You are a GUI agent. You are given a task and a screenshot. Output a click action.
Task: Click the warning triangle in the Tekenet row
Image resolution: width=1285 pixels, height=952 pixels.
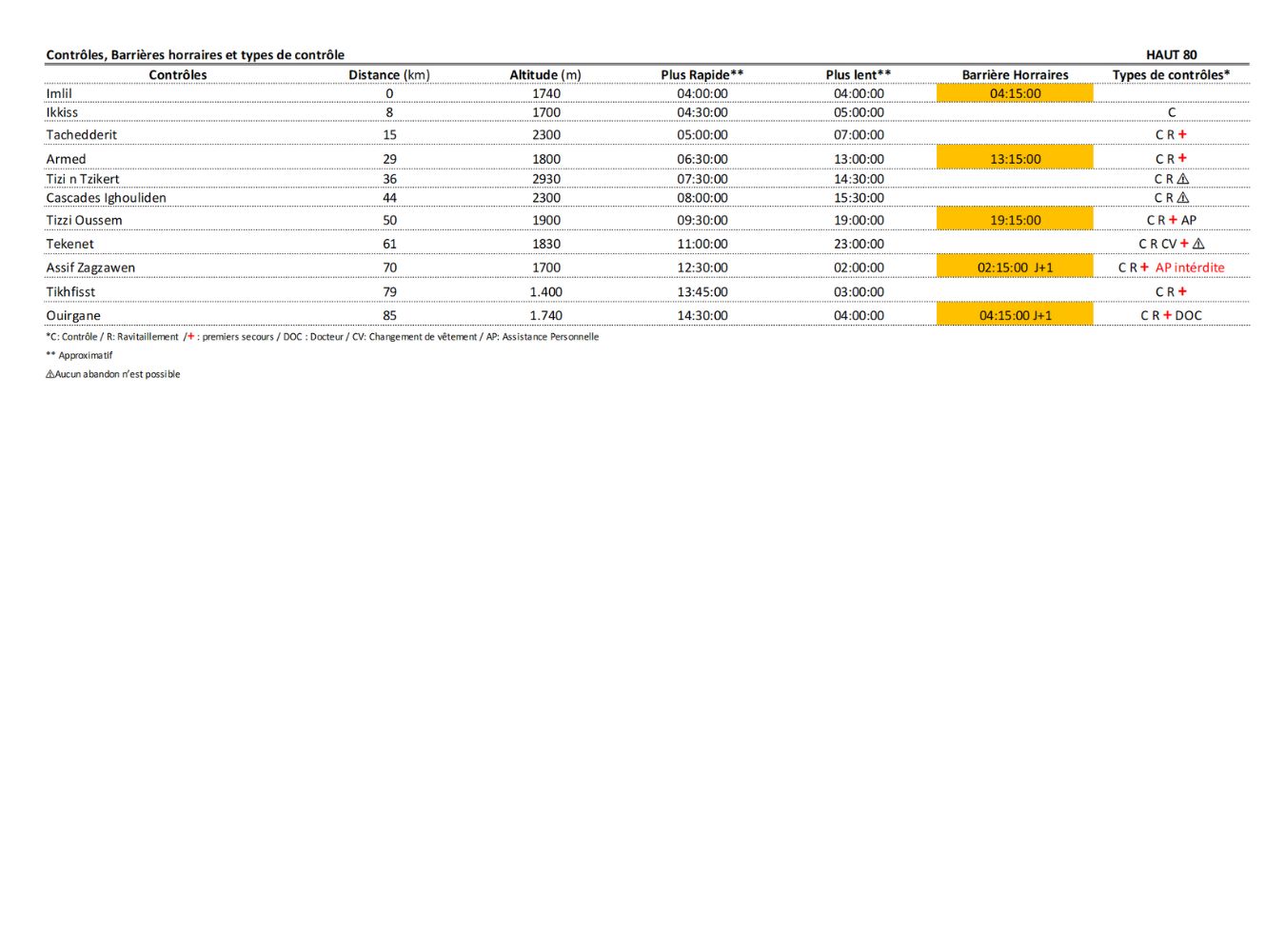click(x=1198, y=244)
